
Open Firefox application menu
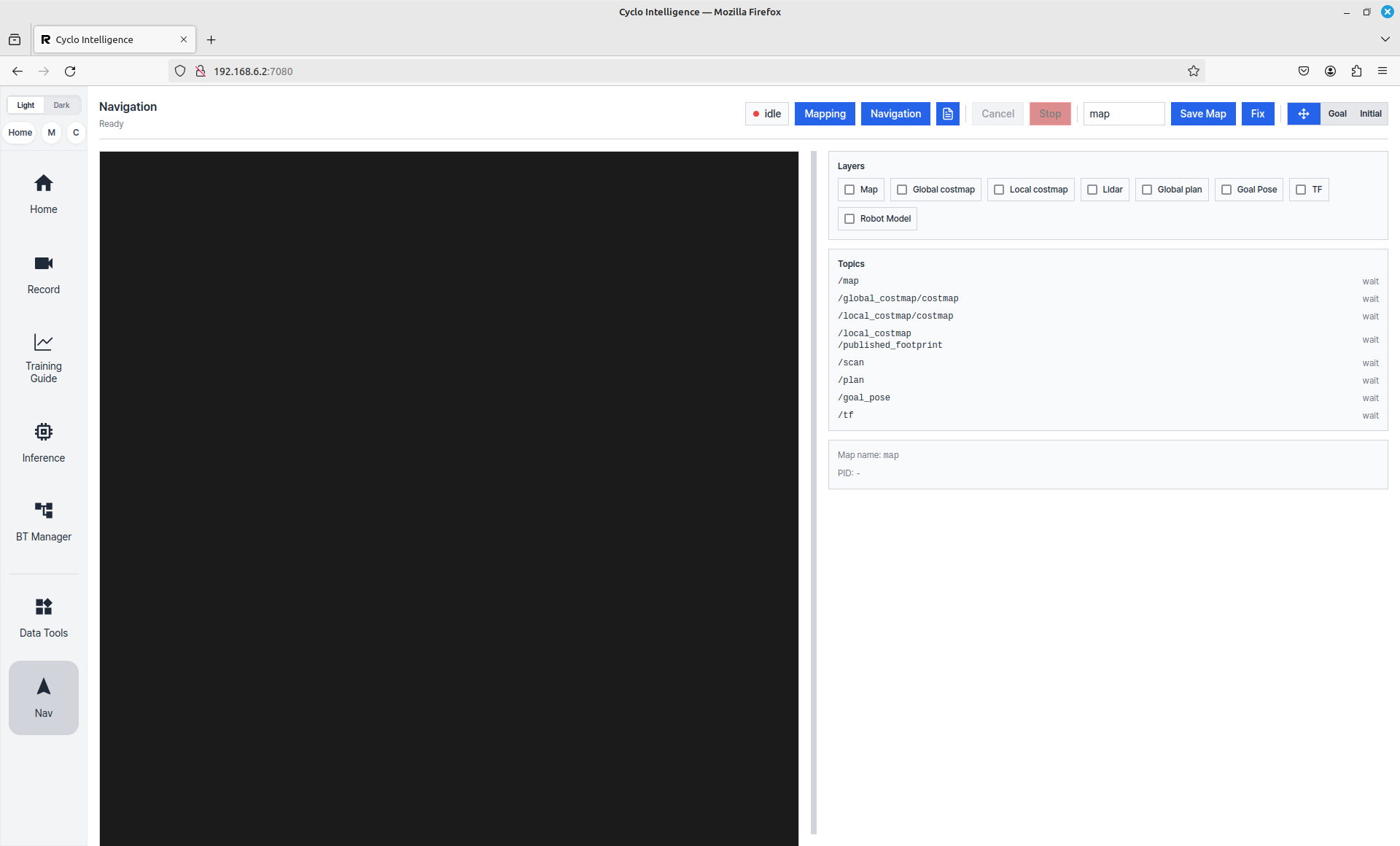click(x=1382, y=71)
